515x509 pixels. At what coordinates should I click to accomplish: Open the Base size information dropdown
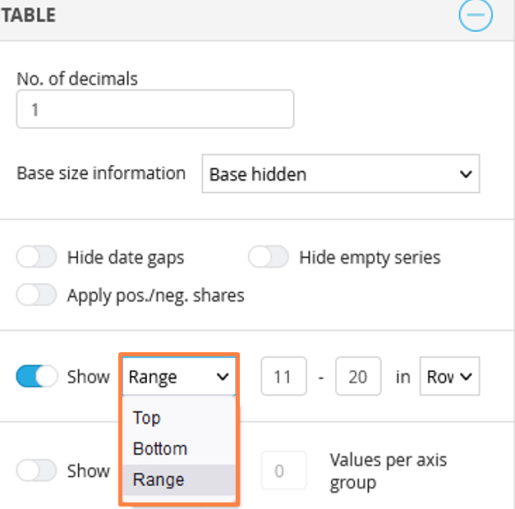pos(341,174)
